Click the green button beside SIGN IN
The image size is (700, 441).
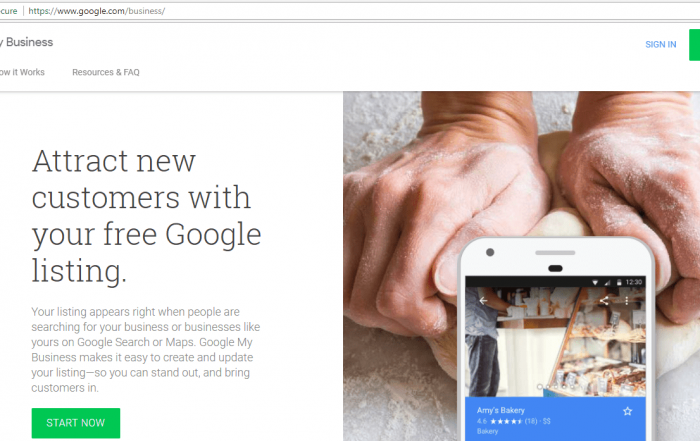pos(695,45)
